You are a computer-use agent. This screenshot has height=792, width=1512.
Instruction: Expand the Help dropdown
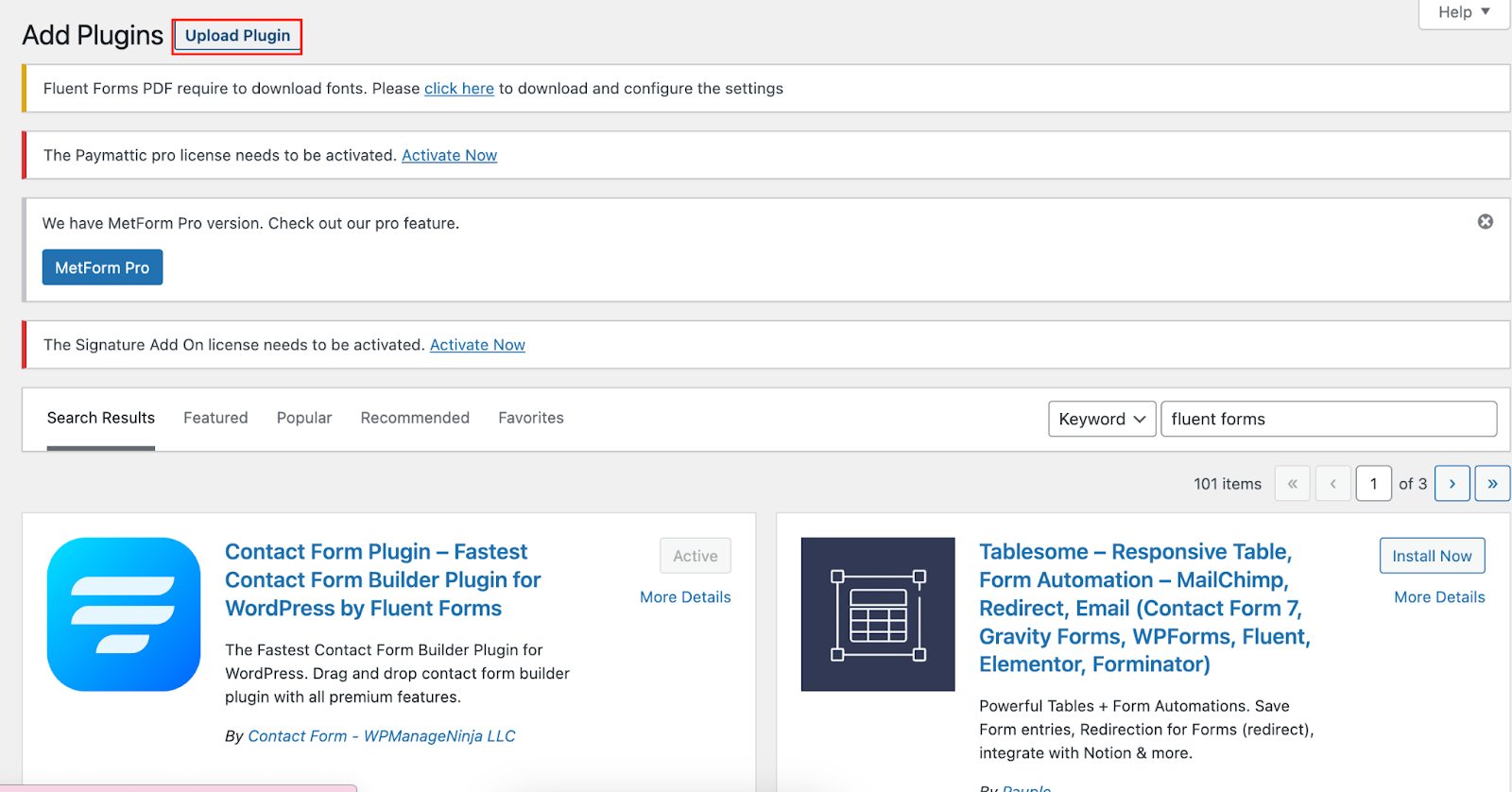coord(1464,12)
